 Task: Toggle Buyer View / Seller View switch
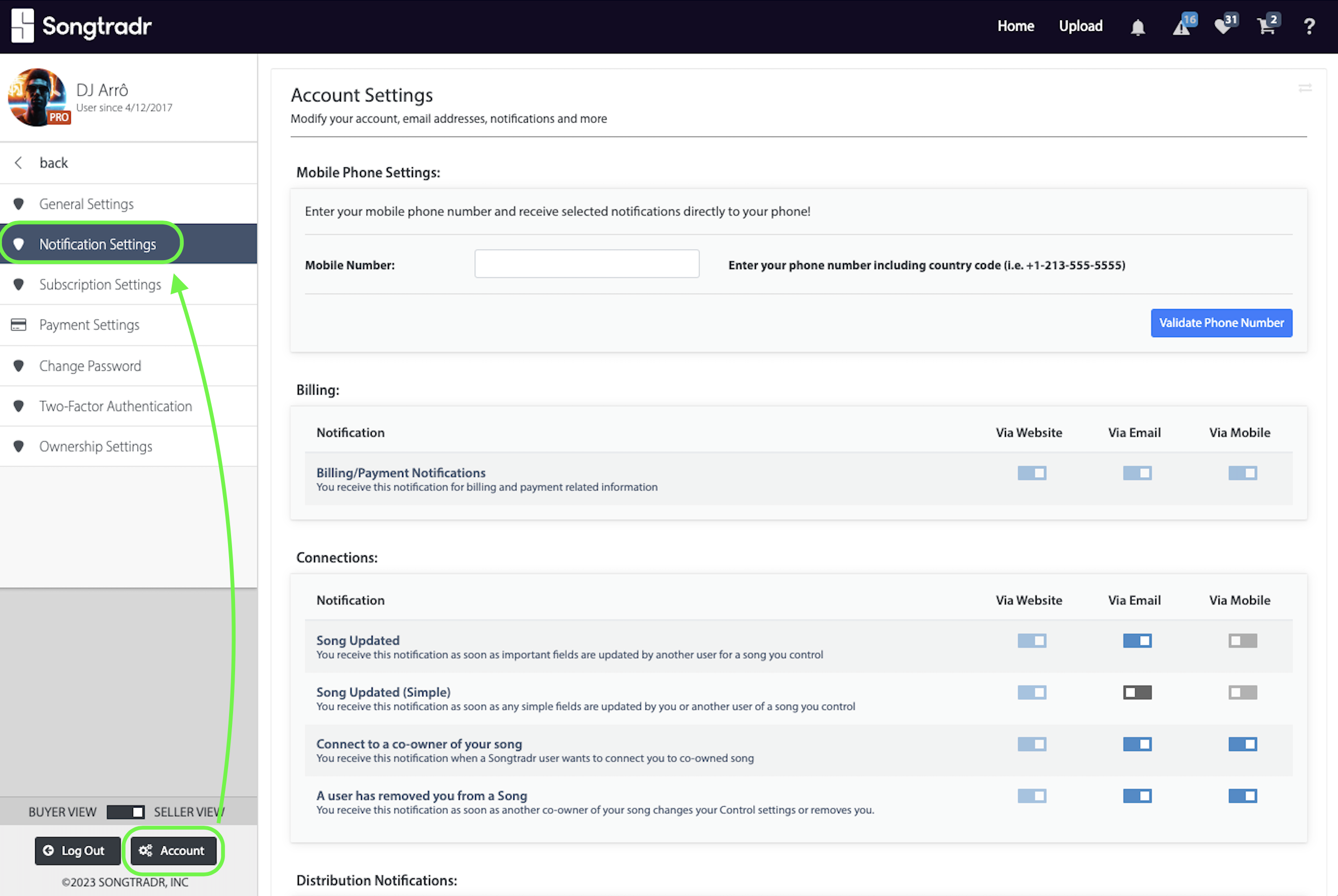click(126, 812)
